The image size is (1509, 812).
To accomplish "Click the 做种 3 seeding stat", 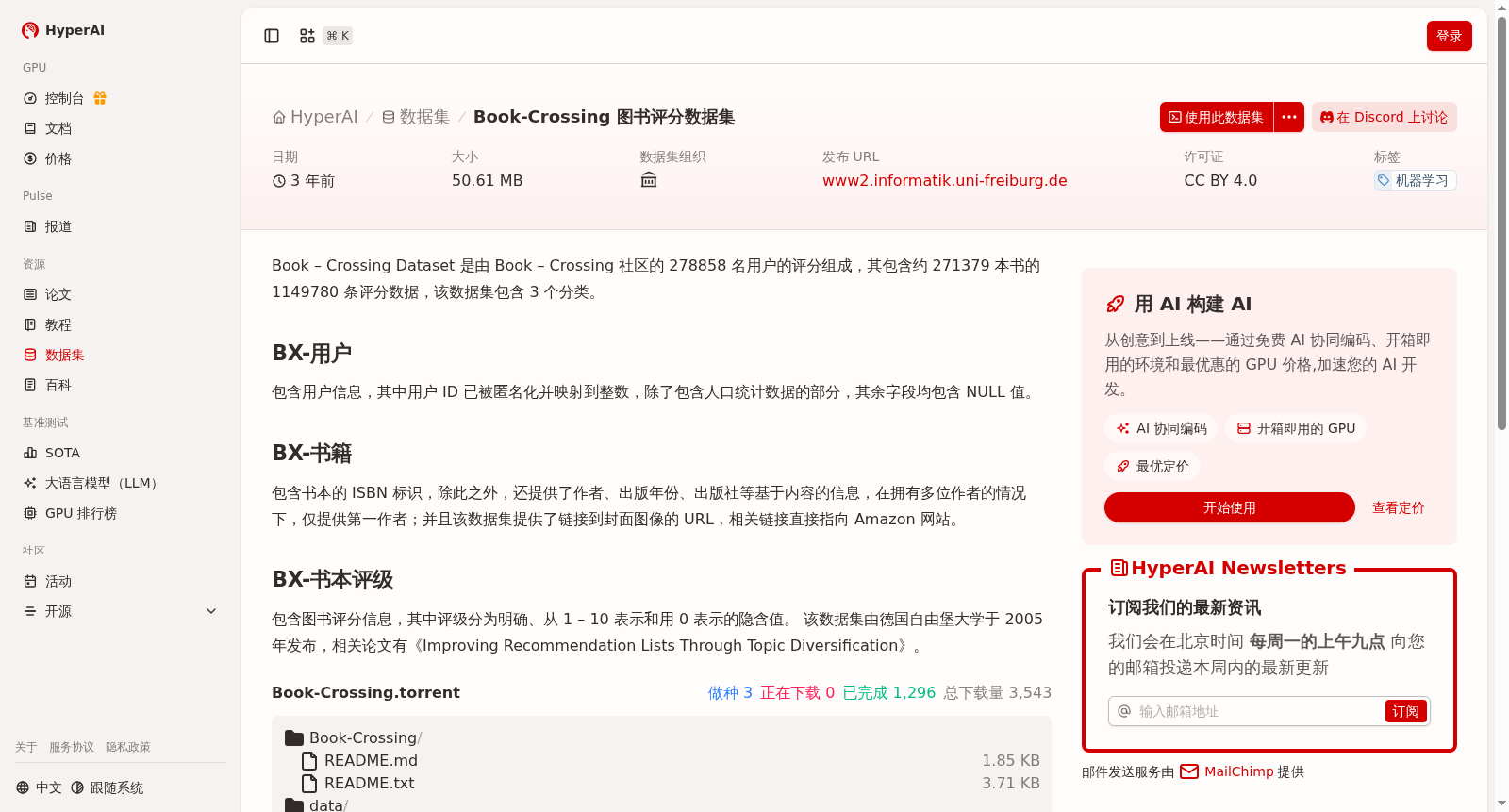I will pos(730,692).
